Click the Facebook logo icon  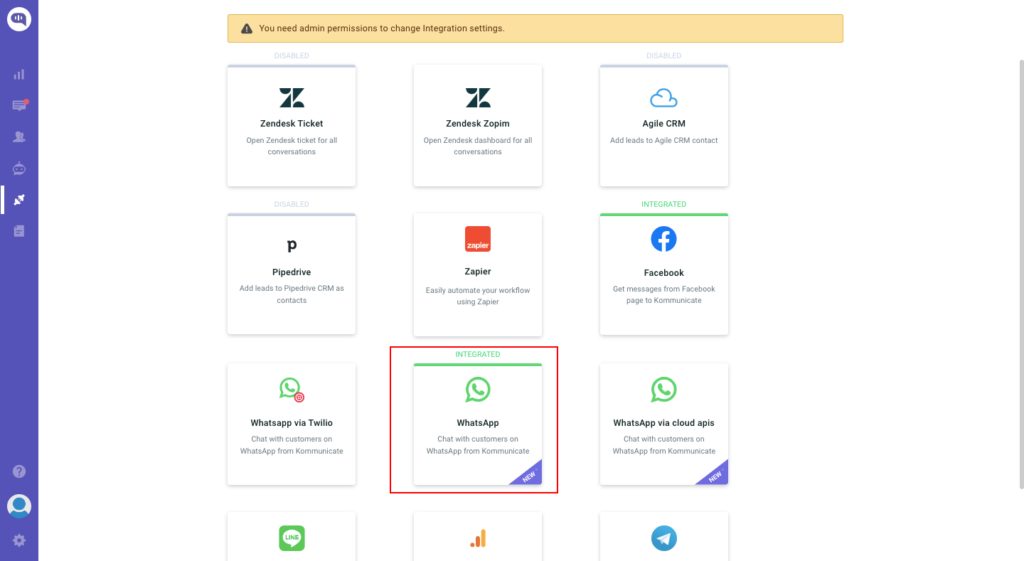(664, 239)
